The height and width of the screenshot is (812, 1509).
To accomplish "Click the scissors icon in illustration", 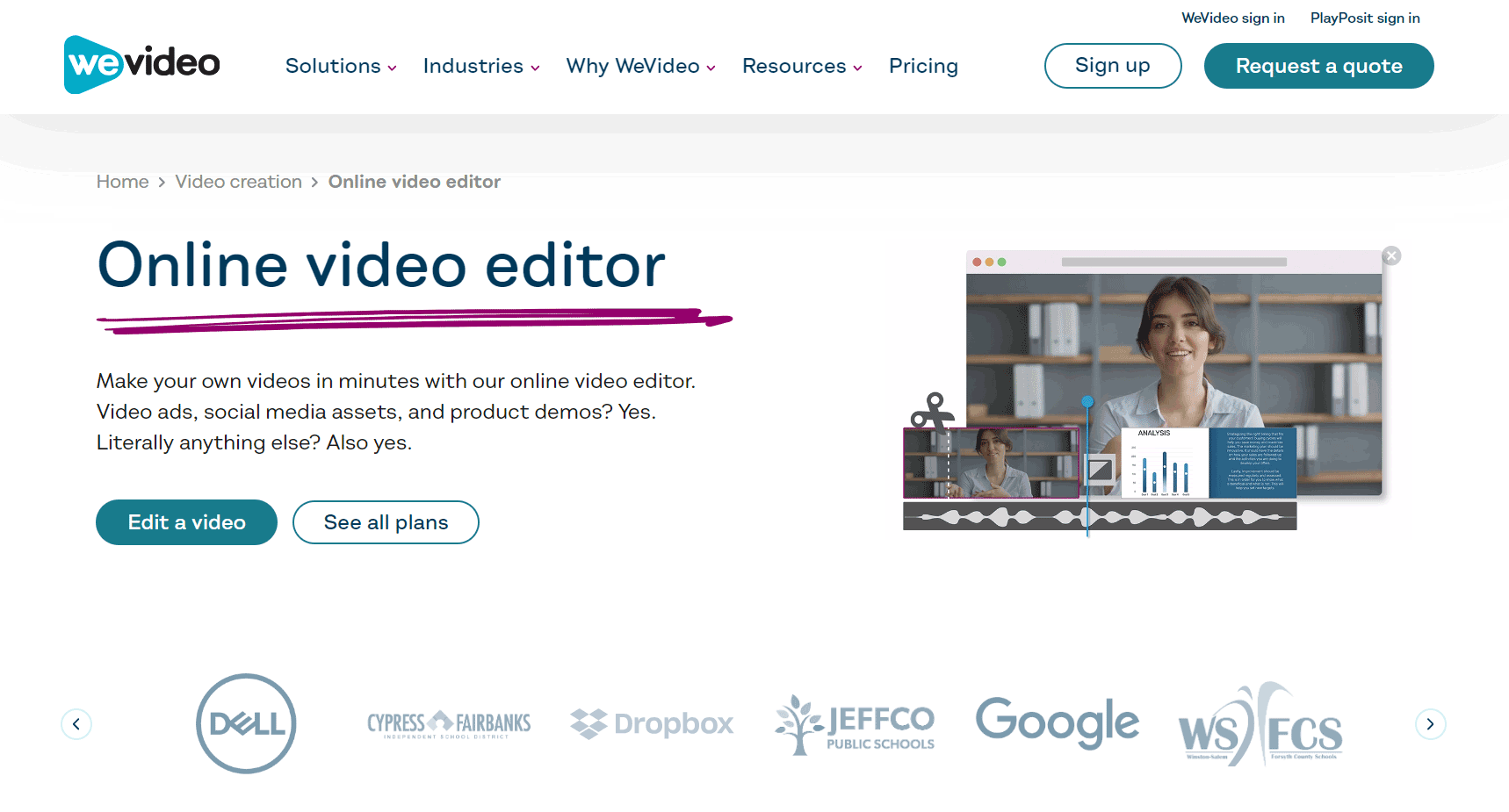I will point(932,413).
